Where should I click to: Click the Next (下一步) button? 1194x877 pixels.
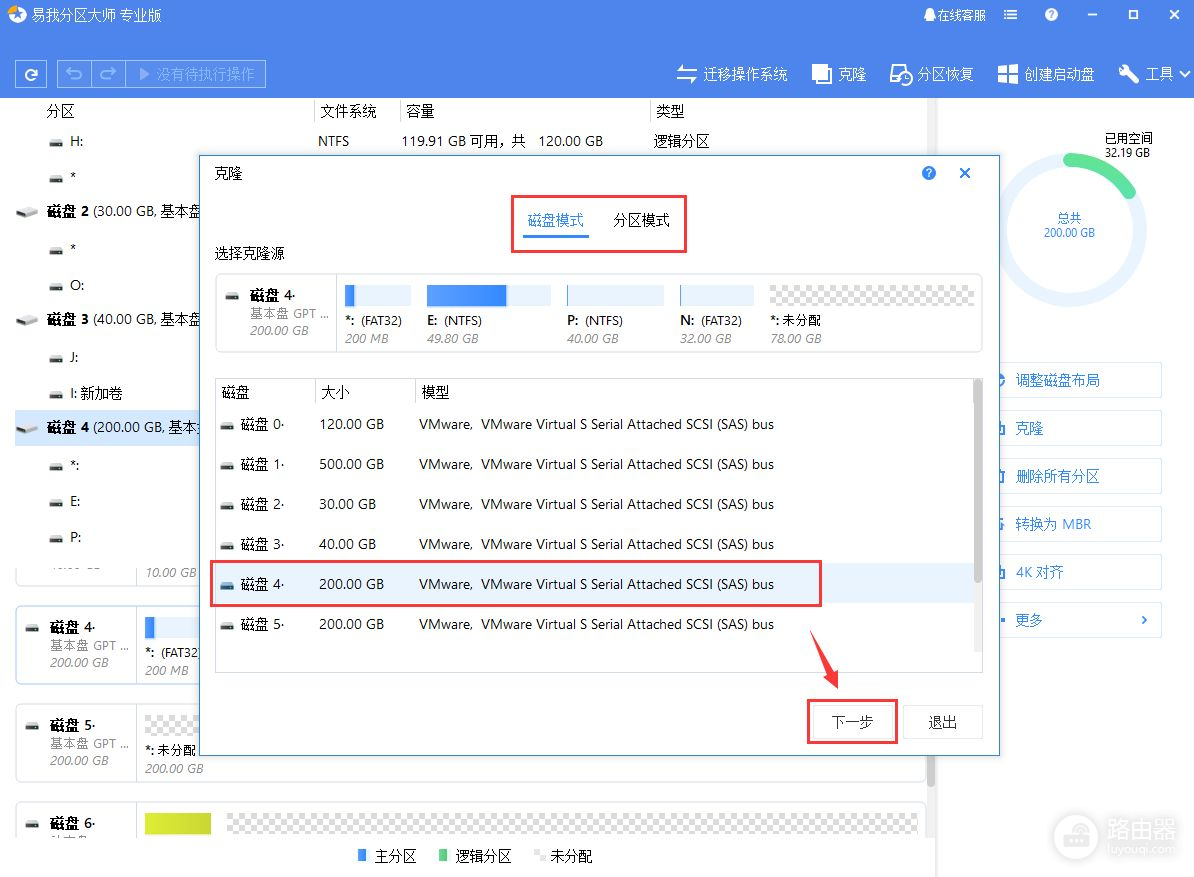point(852,722)
